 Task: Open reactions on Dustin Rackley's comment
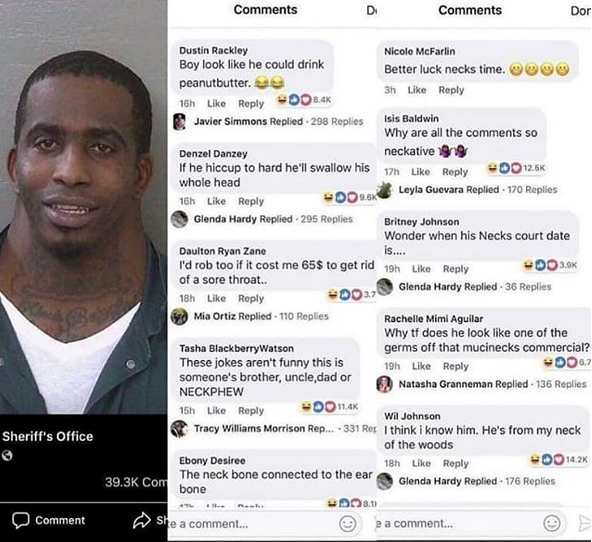coord(304,100)
